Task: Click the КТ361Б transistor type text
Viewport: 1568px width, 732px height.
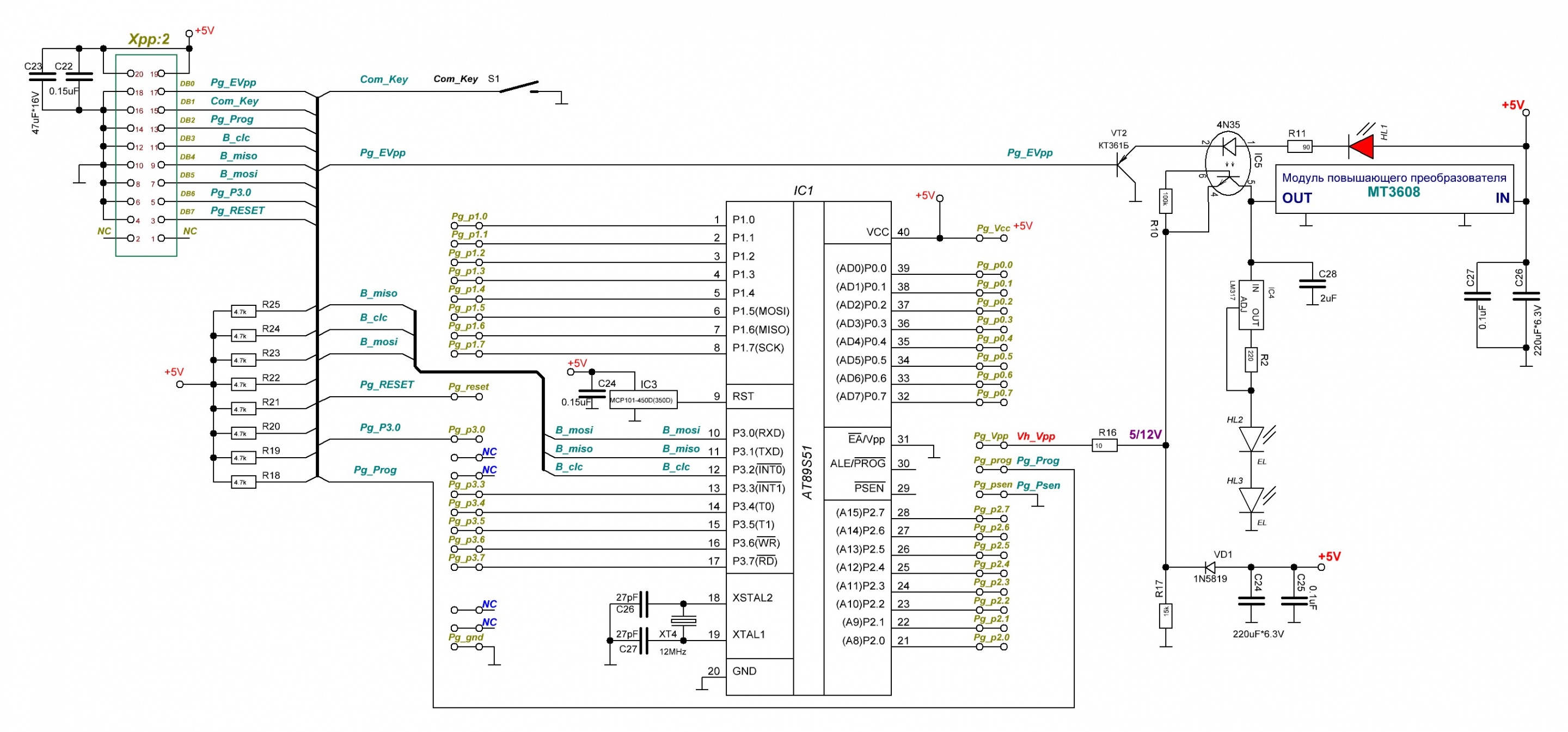Action: pyautogui.click(x=1113, y=145)
